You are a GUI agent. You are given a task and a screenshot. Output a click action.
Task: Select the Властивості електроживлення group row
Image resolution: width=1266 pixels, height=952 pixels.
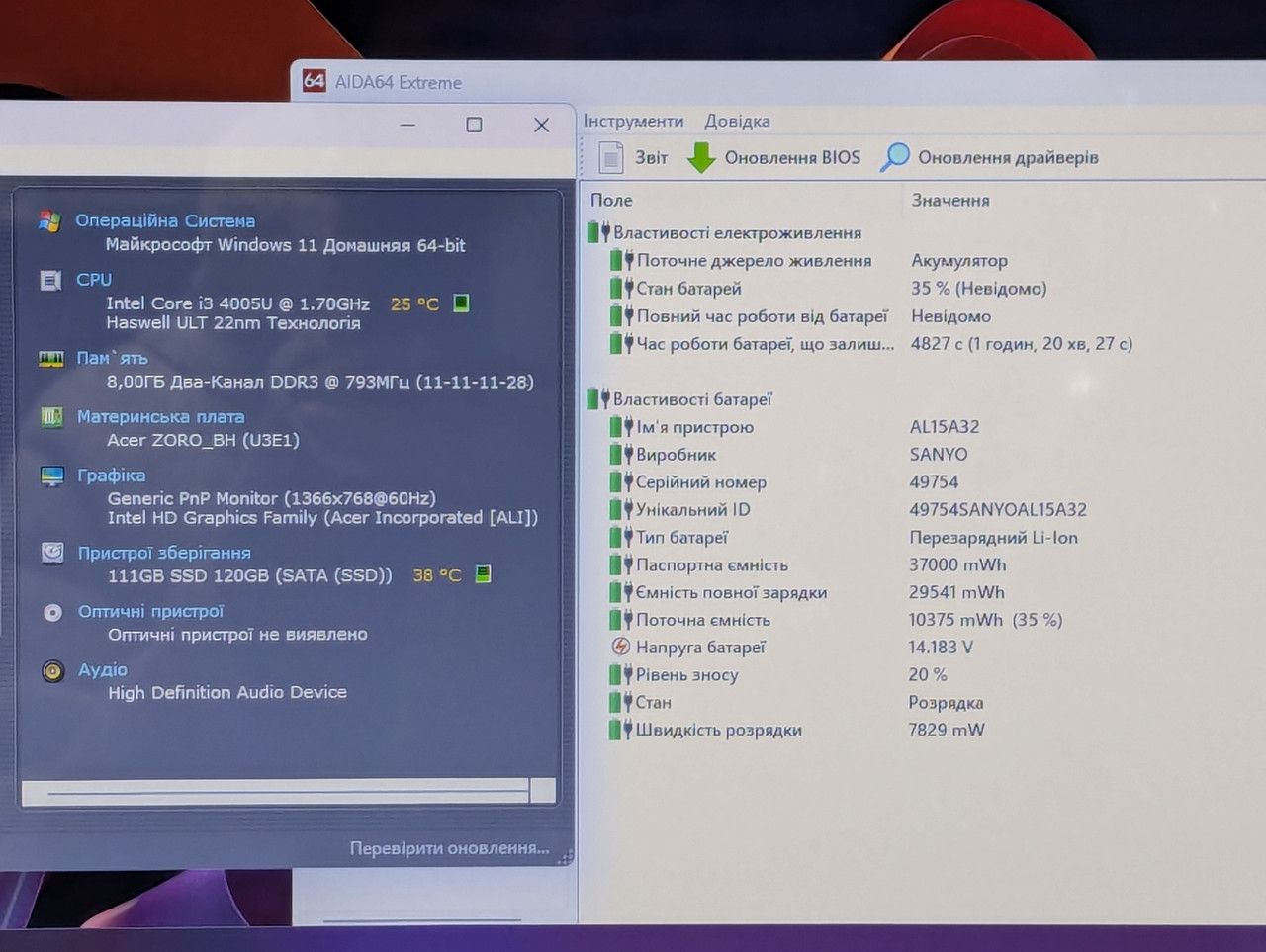[737, 232]
